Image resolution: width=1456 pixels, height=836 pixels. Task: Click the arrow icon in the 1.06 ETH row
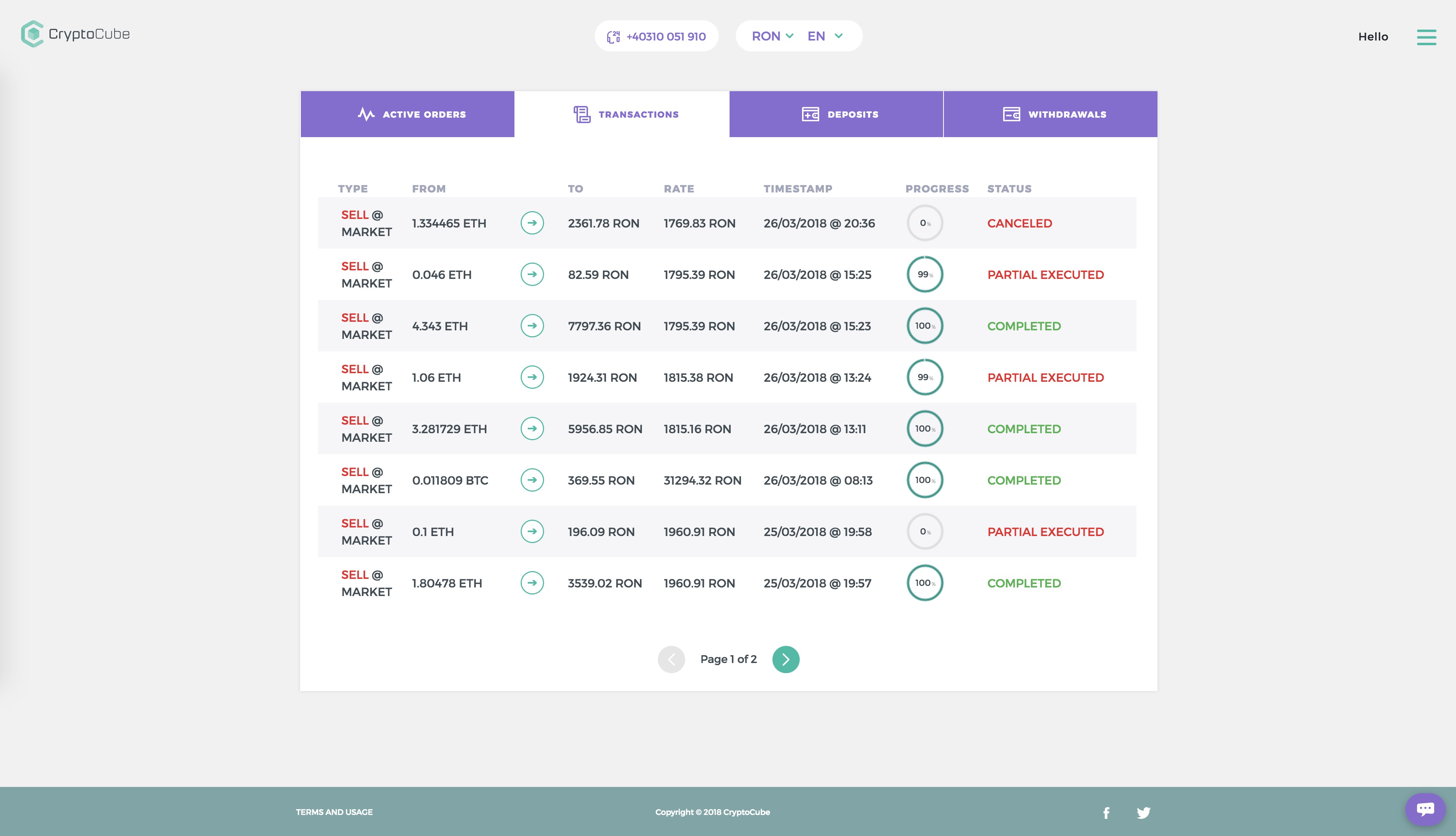tap(532, 377)
